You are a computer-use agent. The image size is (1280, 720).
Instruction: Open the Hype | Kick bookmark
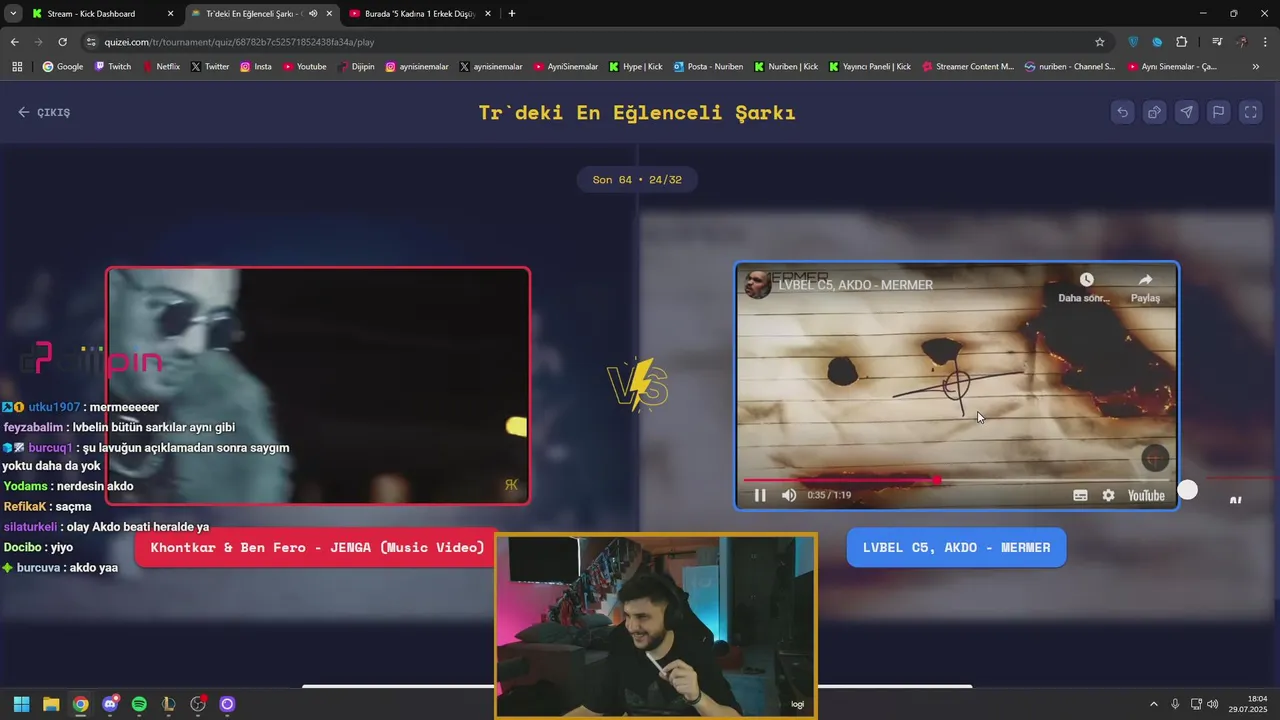pyautogui.click(x=635, y=67)
